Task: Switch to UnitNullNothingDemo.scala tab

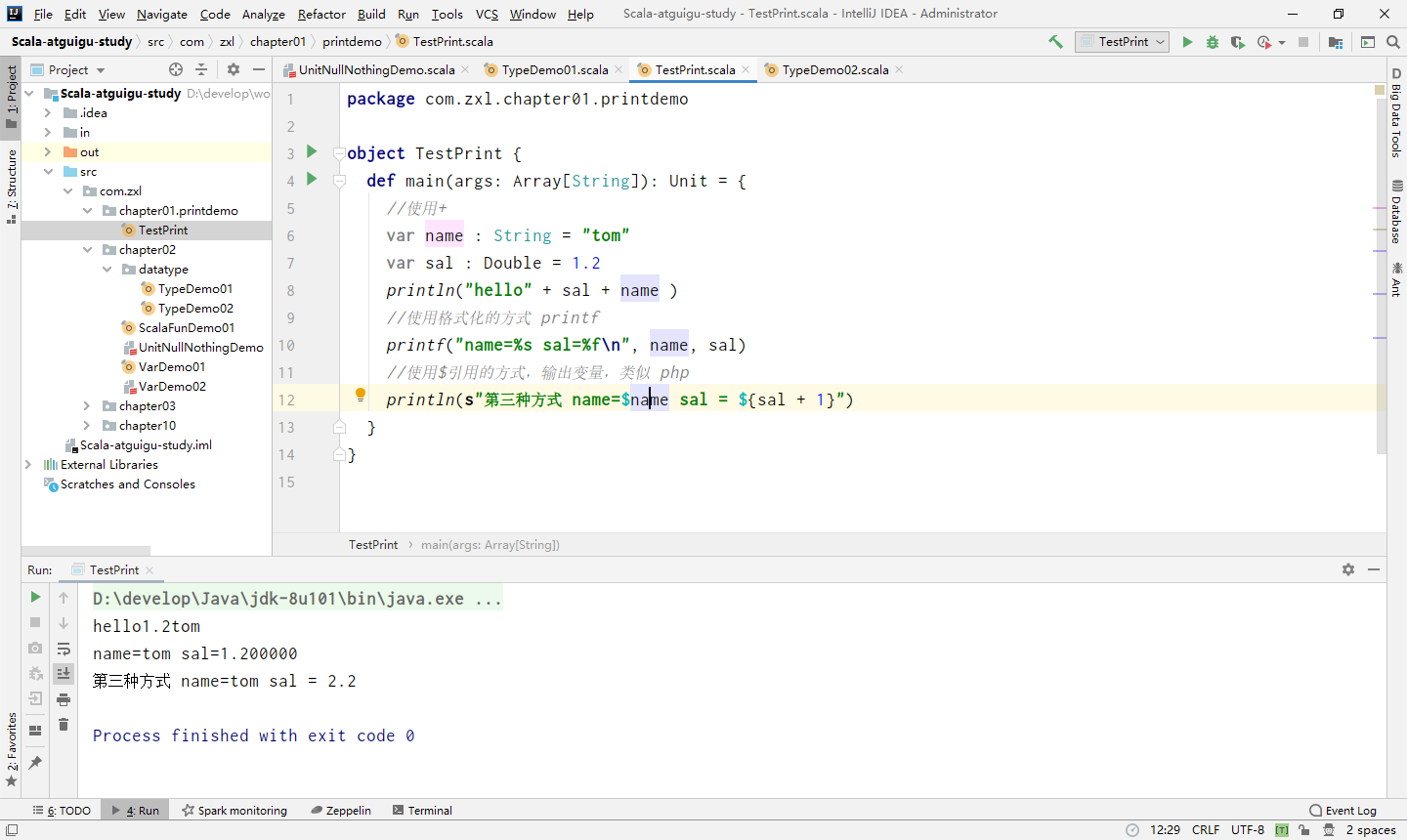Action: (x=376, y=69)
